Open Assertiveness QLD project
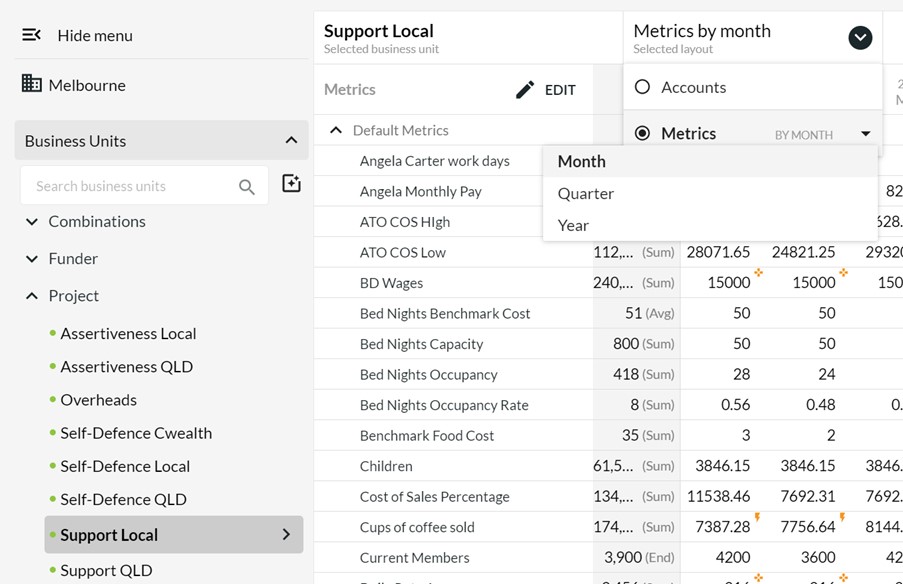Image resolution: width=903 pixels, height=584 pixels. [x=126, y=367]
